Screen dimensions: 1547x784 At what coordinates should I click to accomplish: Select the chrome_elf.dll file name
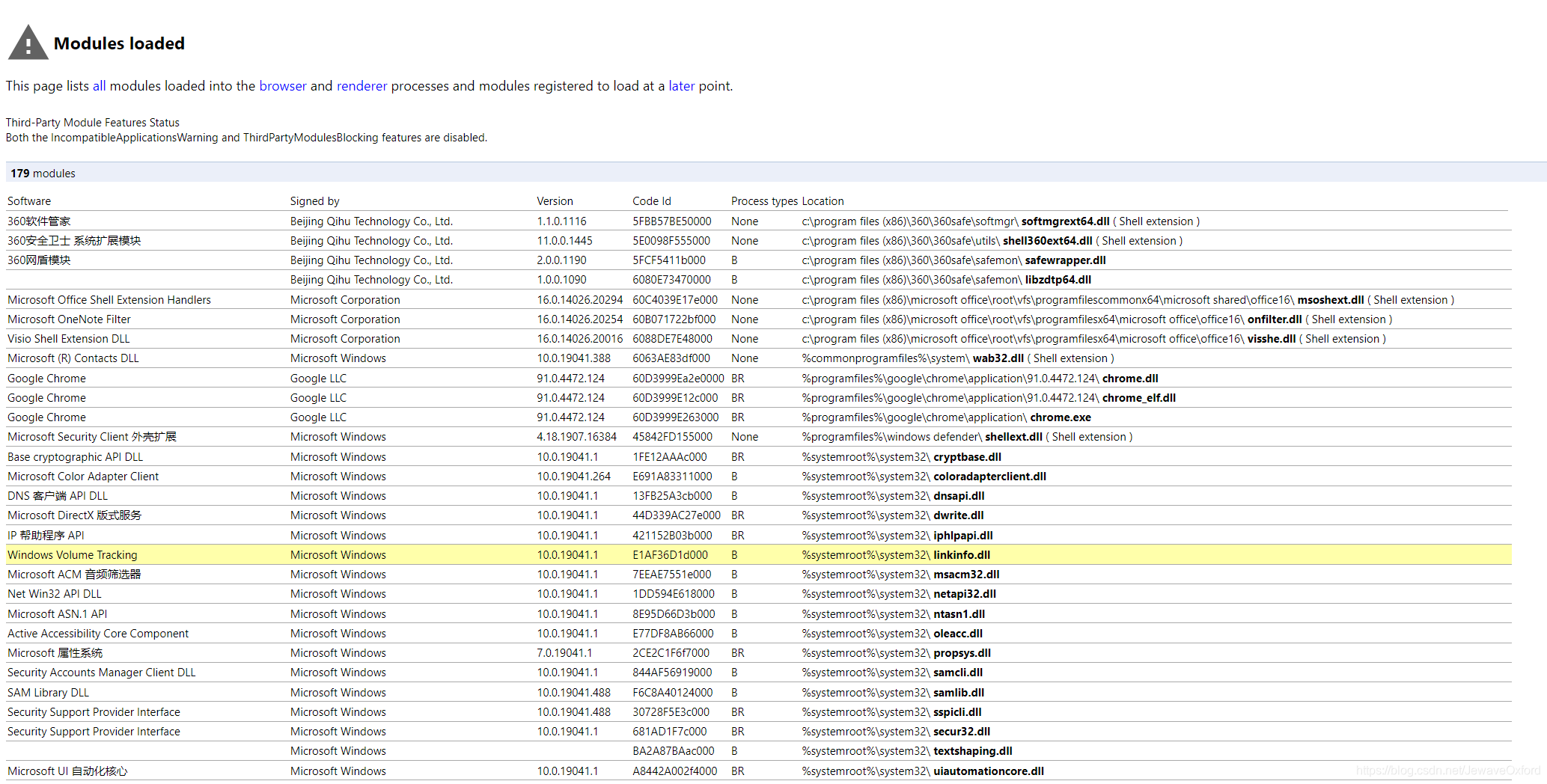1139,398
